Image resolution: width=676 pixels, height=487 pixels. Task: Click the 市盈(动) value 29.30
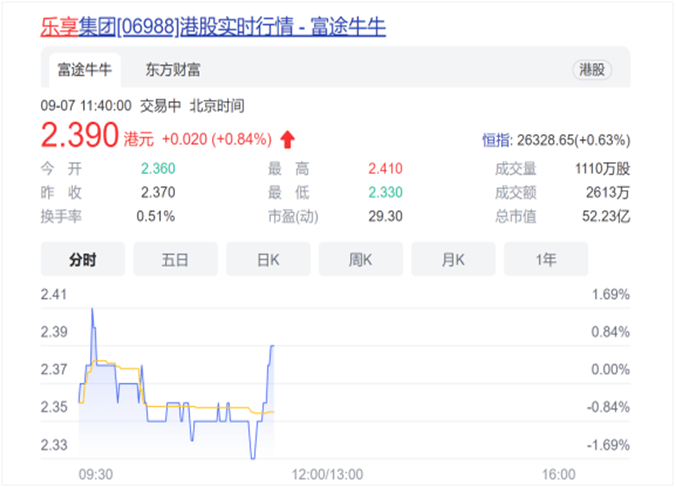(385, 216)
